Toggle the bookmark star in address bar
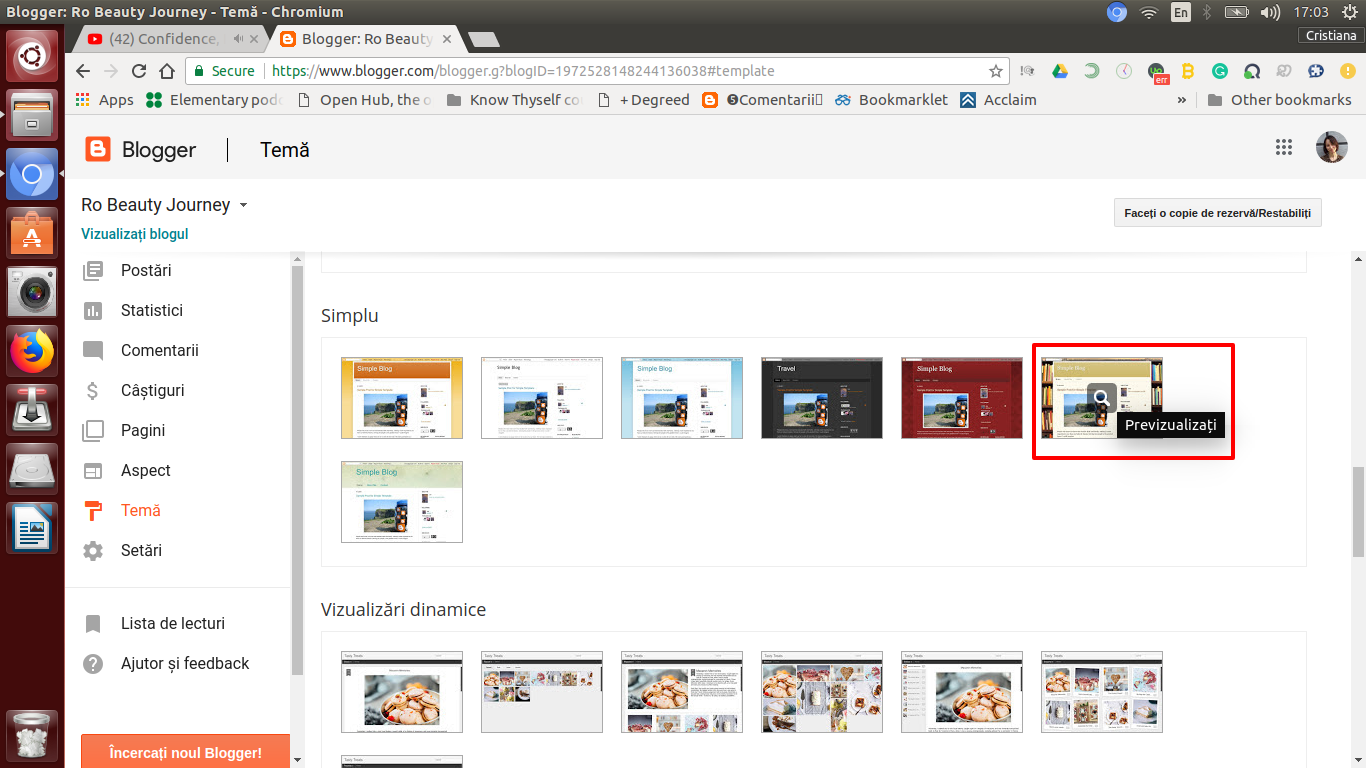This screenshot has width=1366, height=768. (995, 71)
